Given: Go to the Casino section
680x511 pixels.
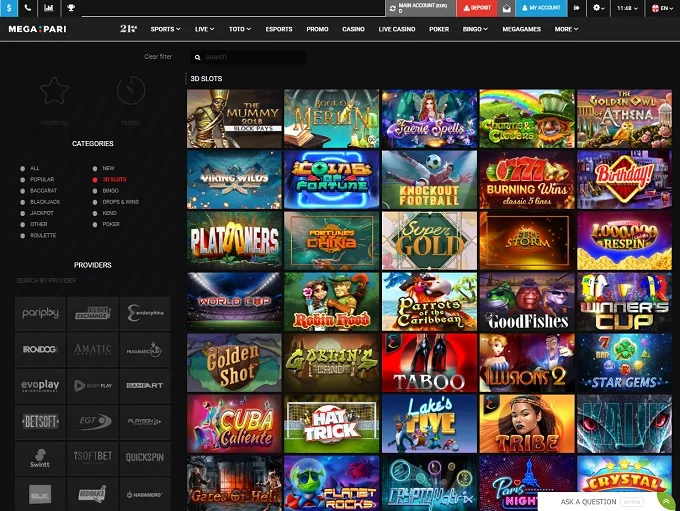Looking at the screenshot, I should pyautogui.click(x=353, y=29).
